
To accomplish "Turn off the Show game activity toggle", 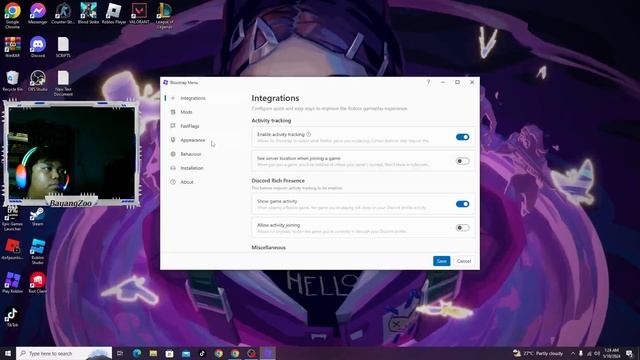I will pyautogui.click(x=462, y=204).
